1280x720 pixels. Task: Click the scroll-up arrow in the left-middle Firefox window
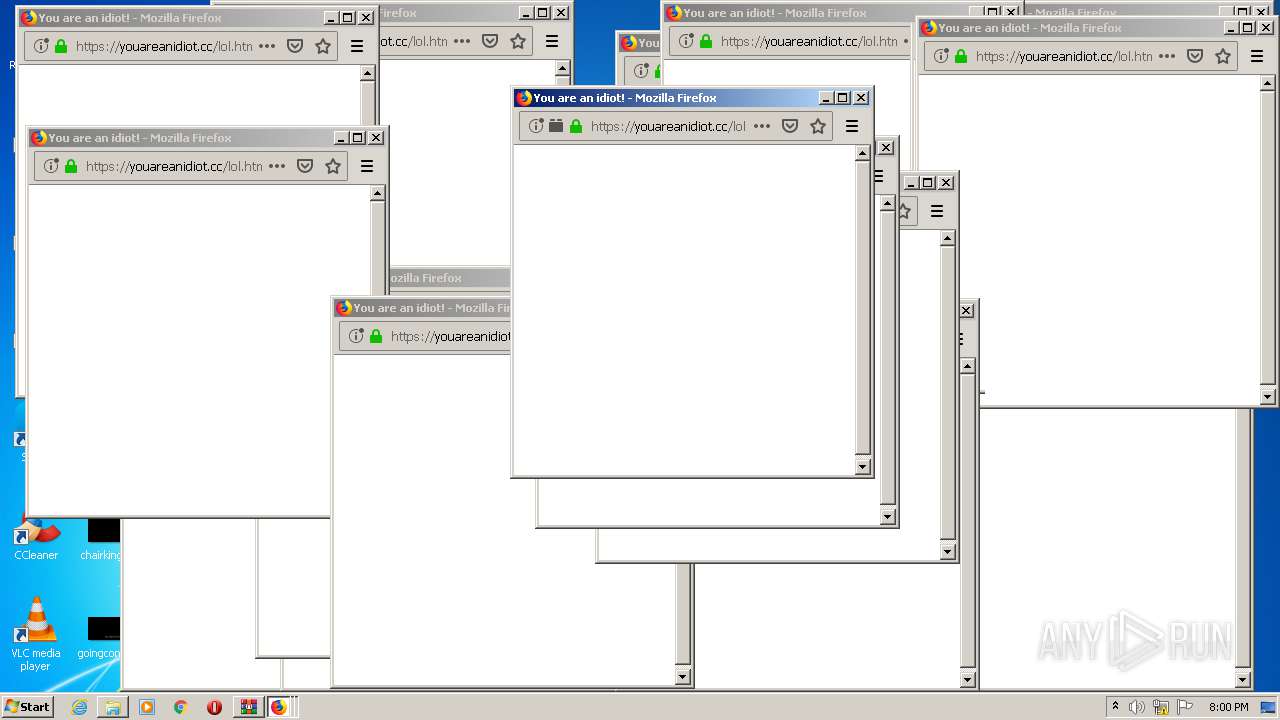377,194
